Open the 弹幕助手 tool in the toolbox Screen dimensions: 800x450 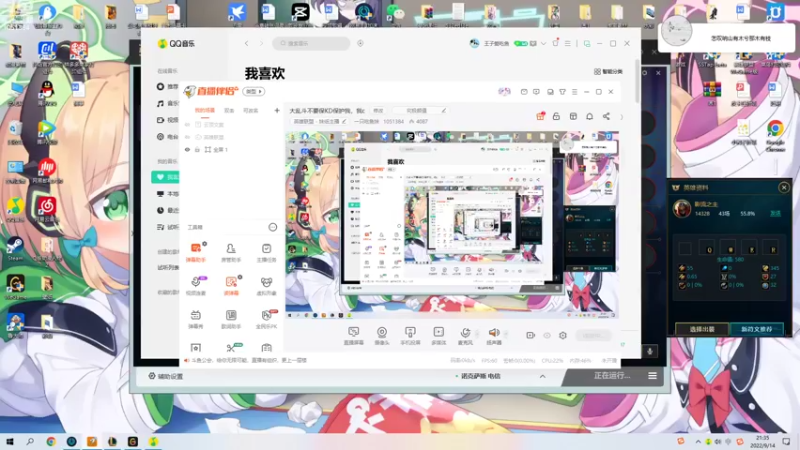coord(196,252)
